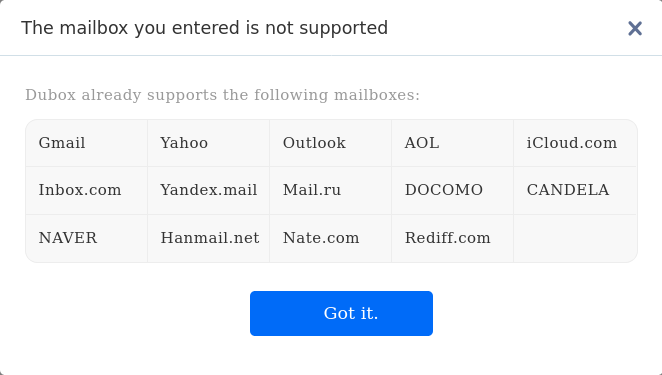Click the Got it. button
662x375 pixels.
(341, 313)
